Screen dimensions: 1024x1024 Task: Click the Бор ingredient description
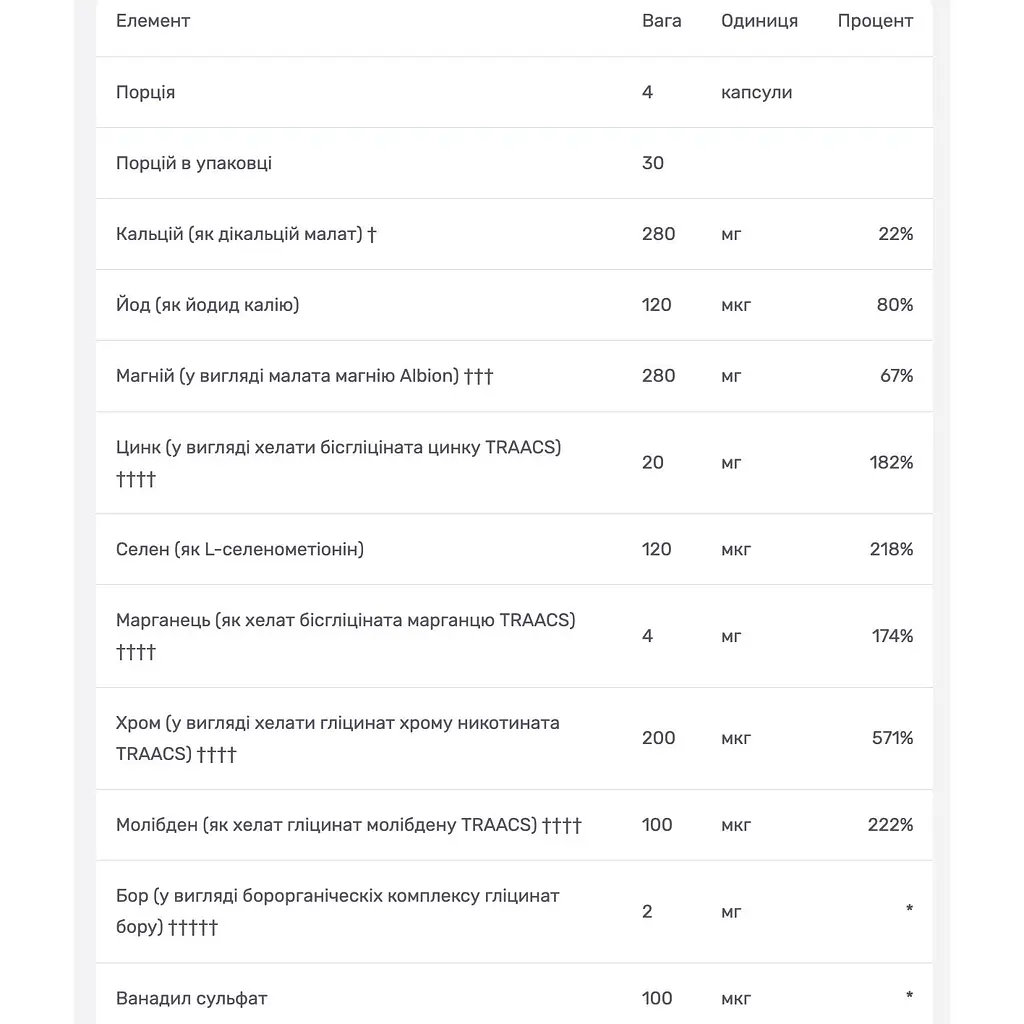click(338, 911)
